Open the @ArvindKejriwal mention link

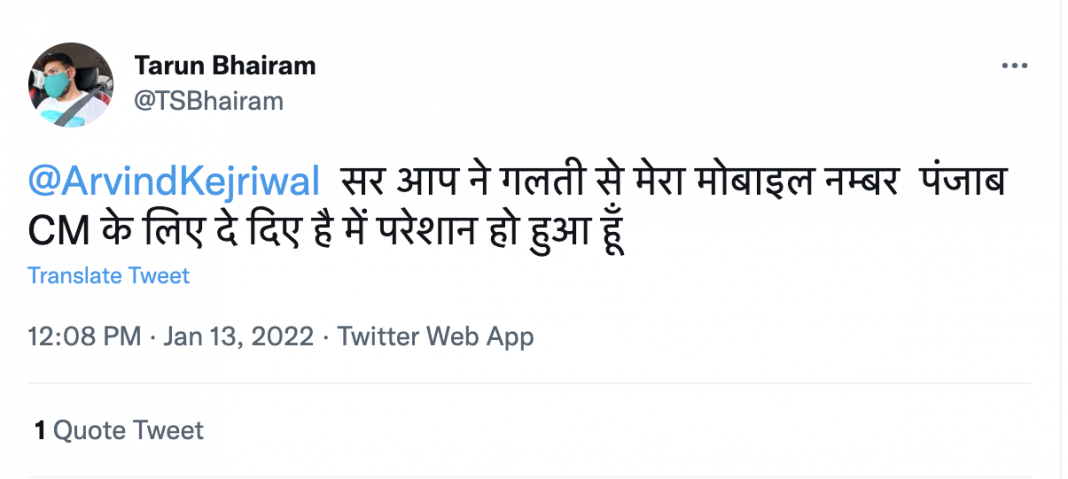coord(175,184)
